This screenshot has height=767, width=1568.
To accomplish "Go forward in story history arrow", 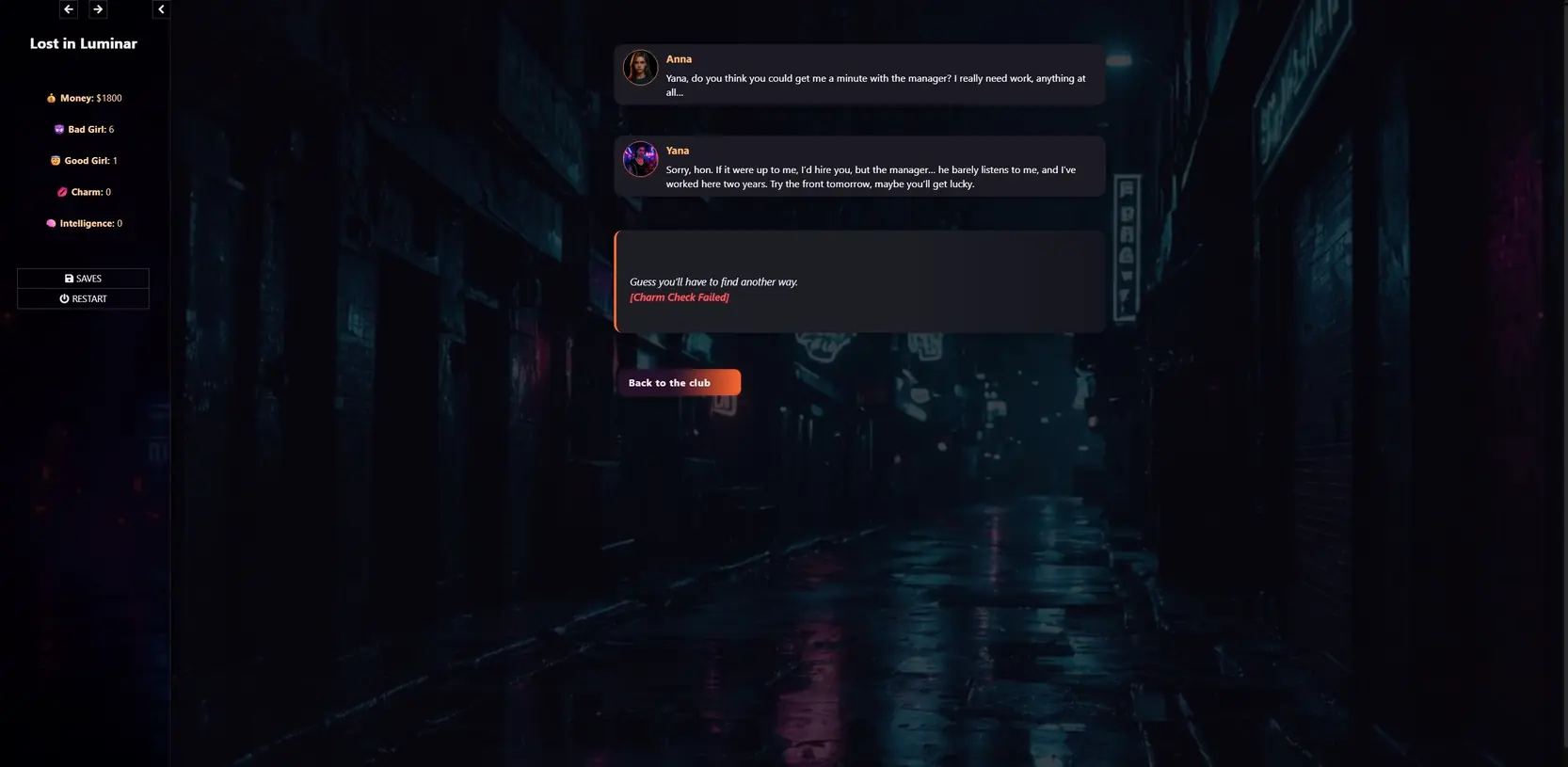I will point(98,9).
